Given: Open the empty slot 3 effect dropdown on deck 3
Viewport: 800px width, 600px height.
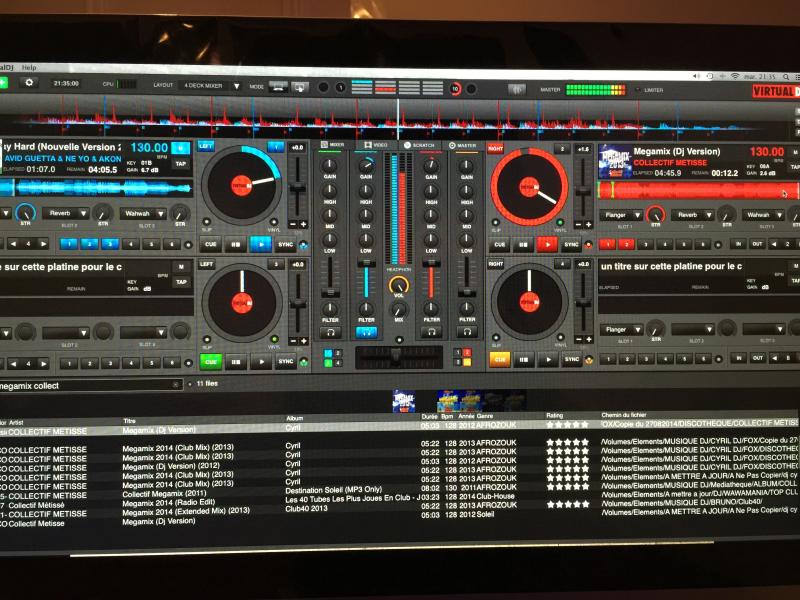Looking at the screenshot, I should point(143,333).
